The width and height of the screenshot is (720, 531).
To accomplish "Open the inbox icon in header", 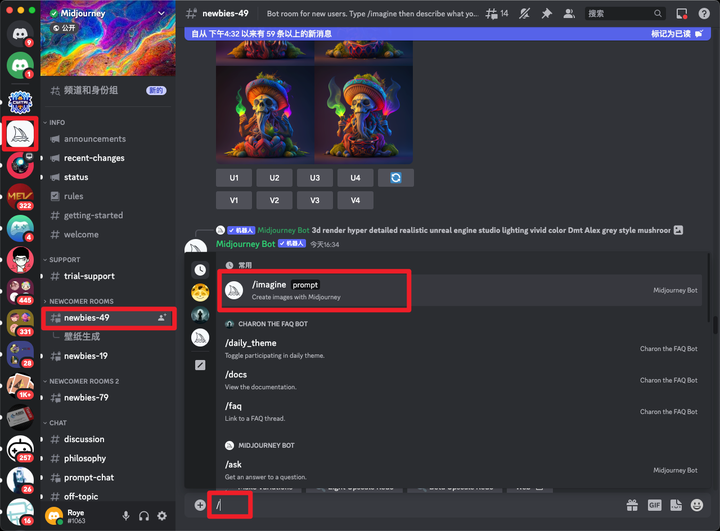I will click(x=682, y=14).
